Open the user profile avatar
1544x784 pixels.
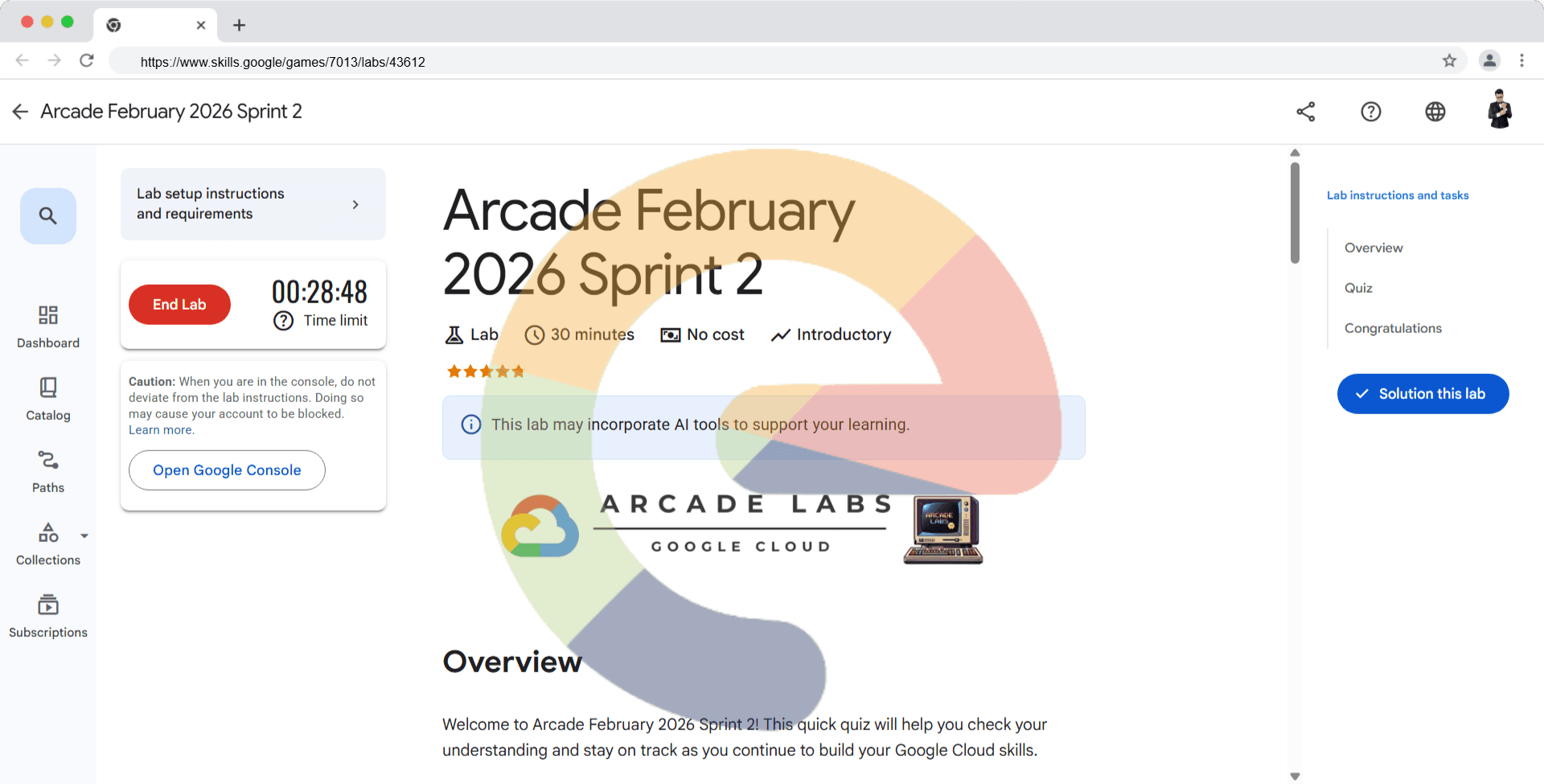(1500, 109)
